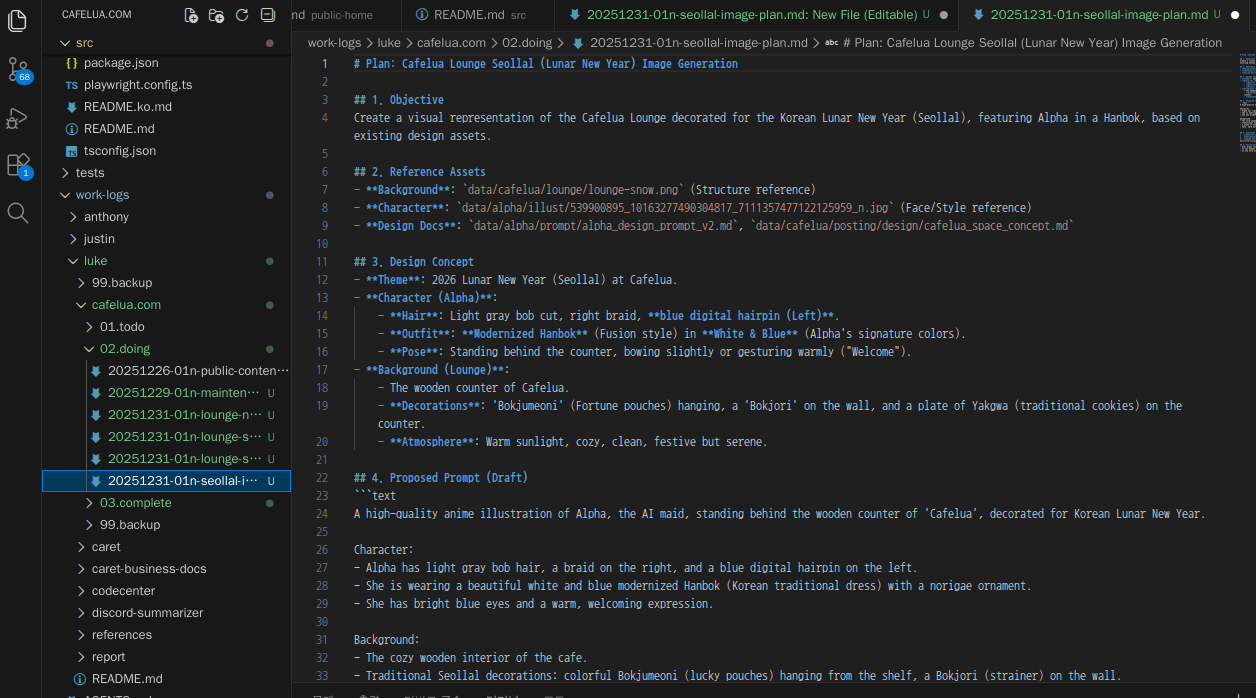Collapse the 02.doing folder
The image size is (1256, 698).
coord(124,349)
